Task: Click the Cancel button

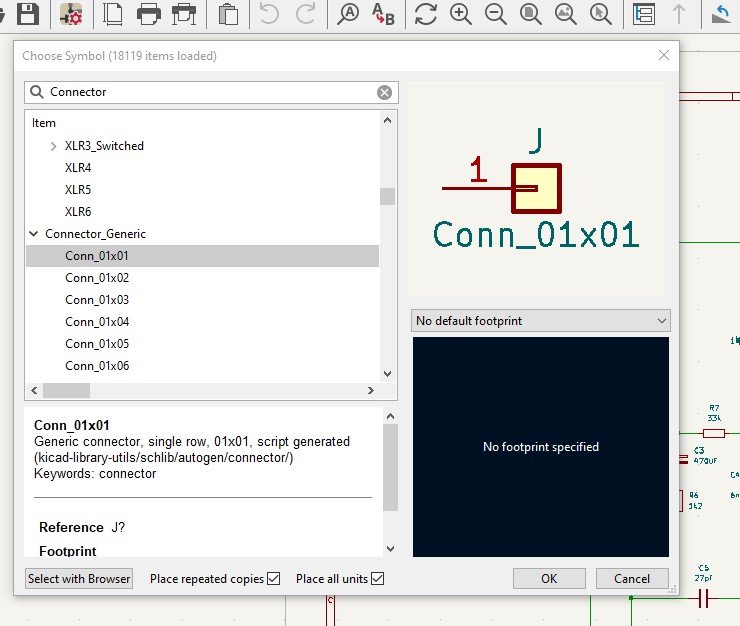Action: click(632, 578)
